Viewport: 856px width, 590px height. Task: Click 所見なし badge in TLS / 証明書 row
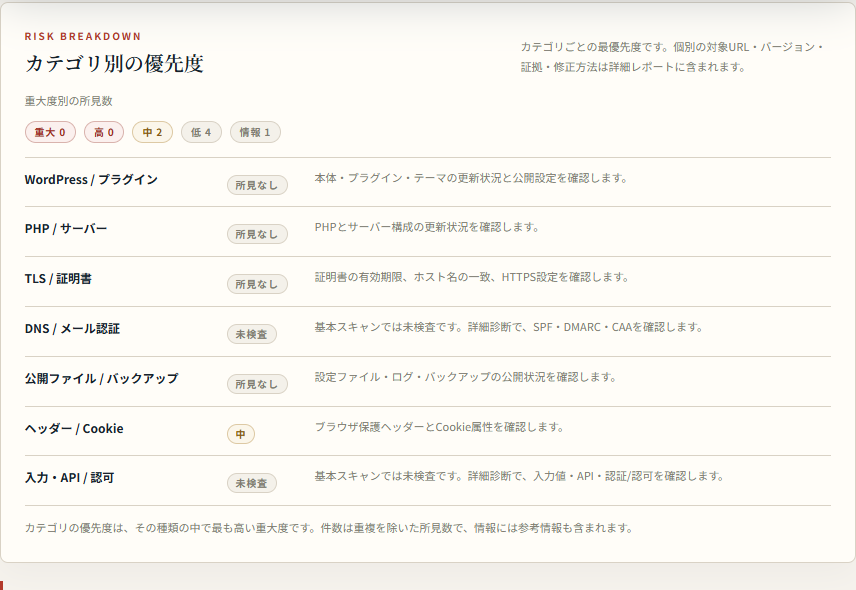point(257,284)
